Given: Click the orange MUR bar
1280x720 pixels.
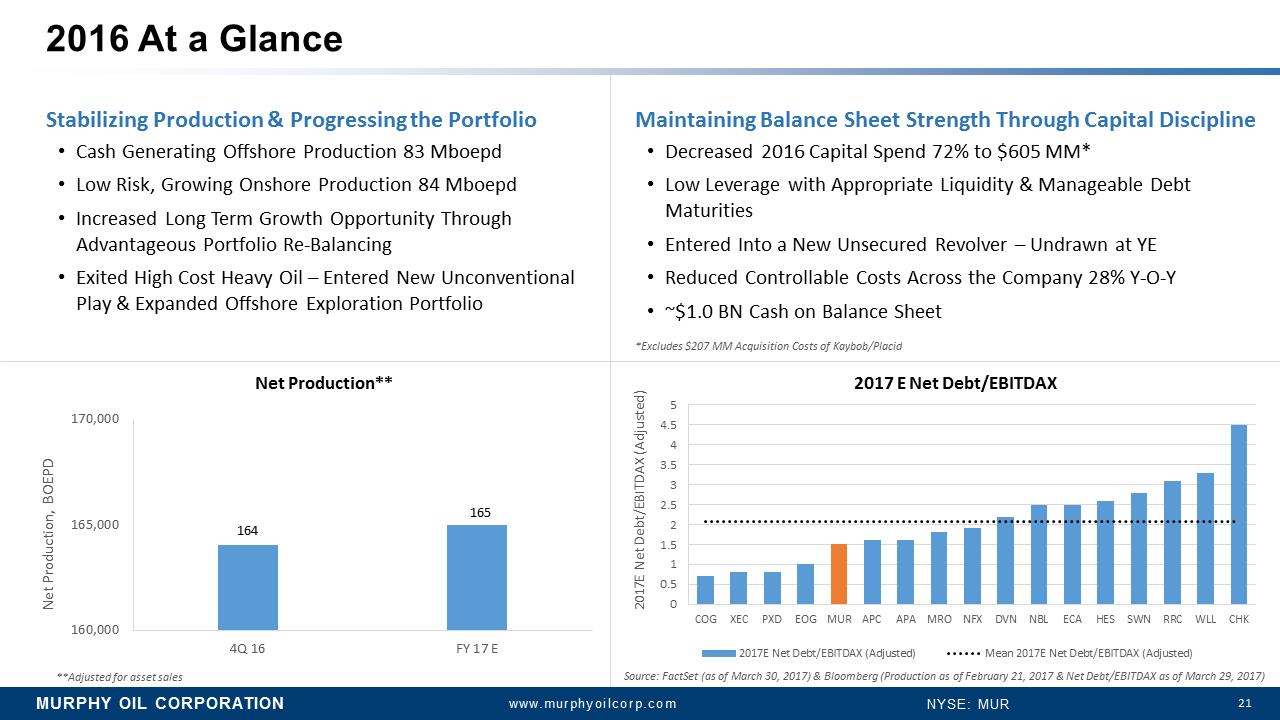Looking at the screenshot, I should [x=839, y=574].
